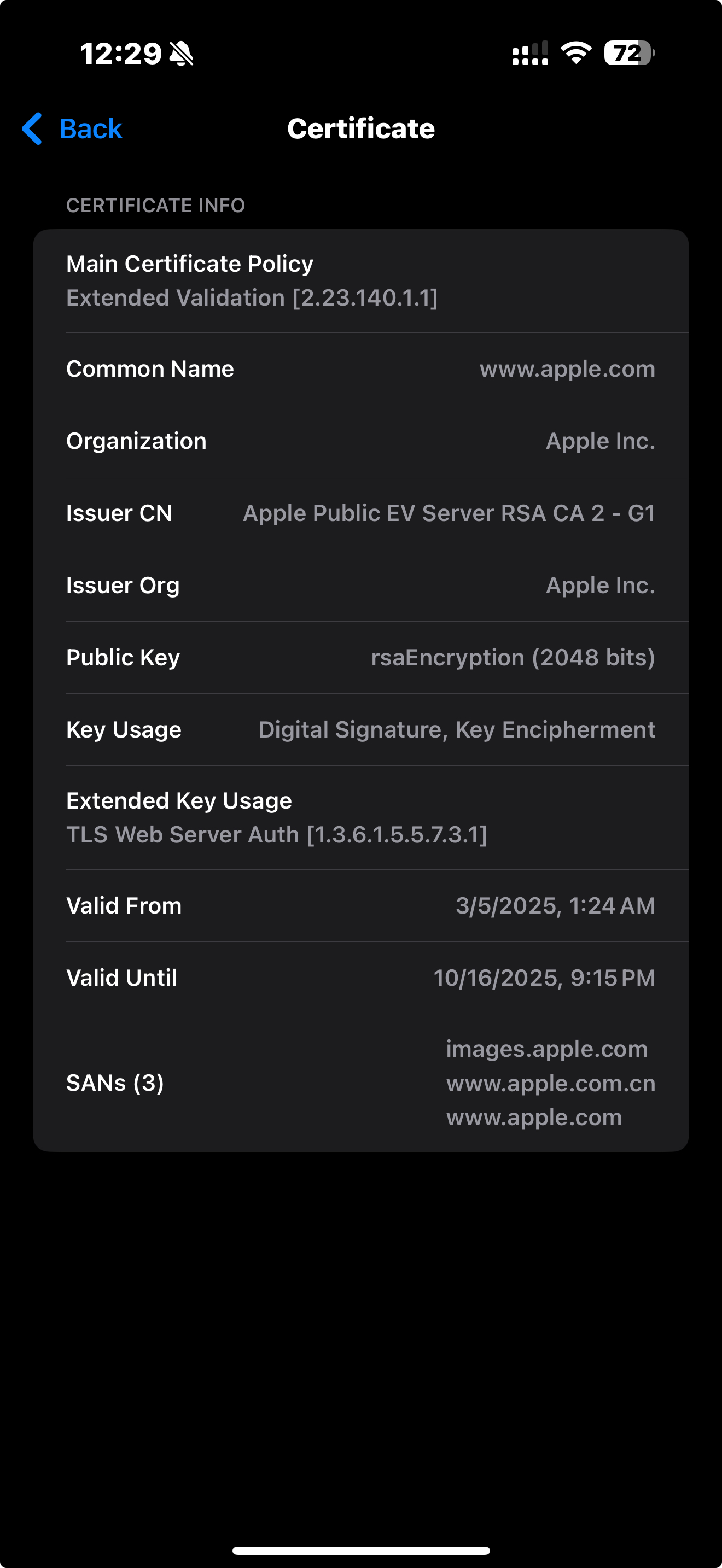Tap the blue back chevron icon
This screenshot has width=722, height=1568.
[x=32, y=128]
